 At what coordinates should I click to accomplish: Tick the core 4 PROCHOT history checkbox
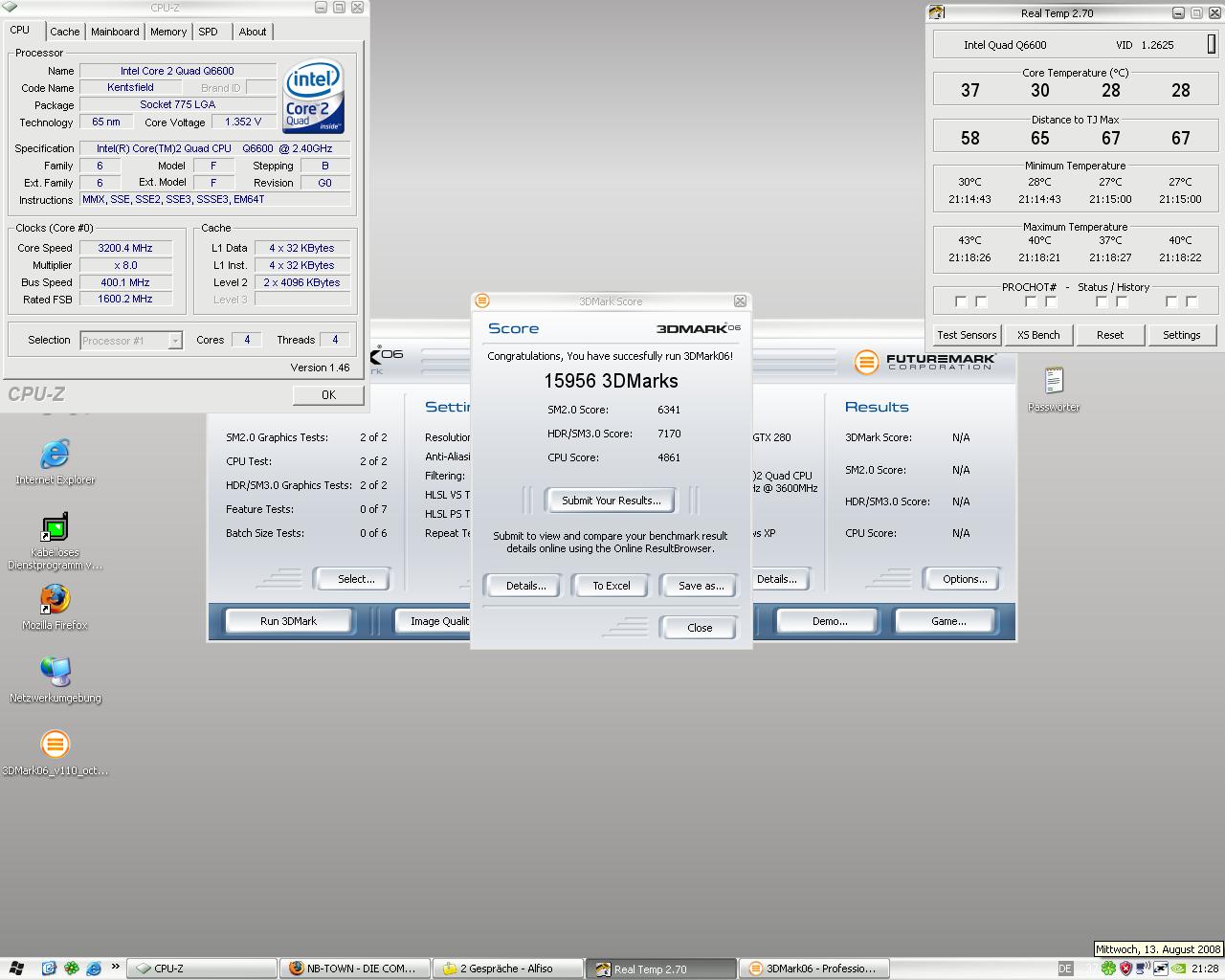tap(1192, 301)
